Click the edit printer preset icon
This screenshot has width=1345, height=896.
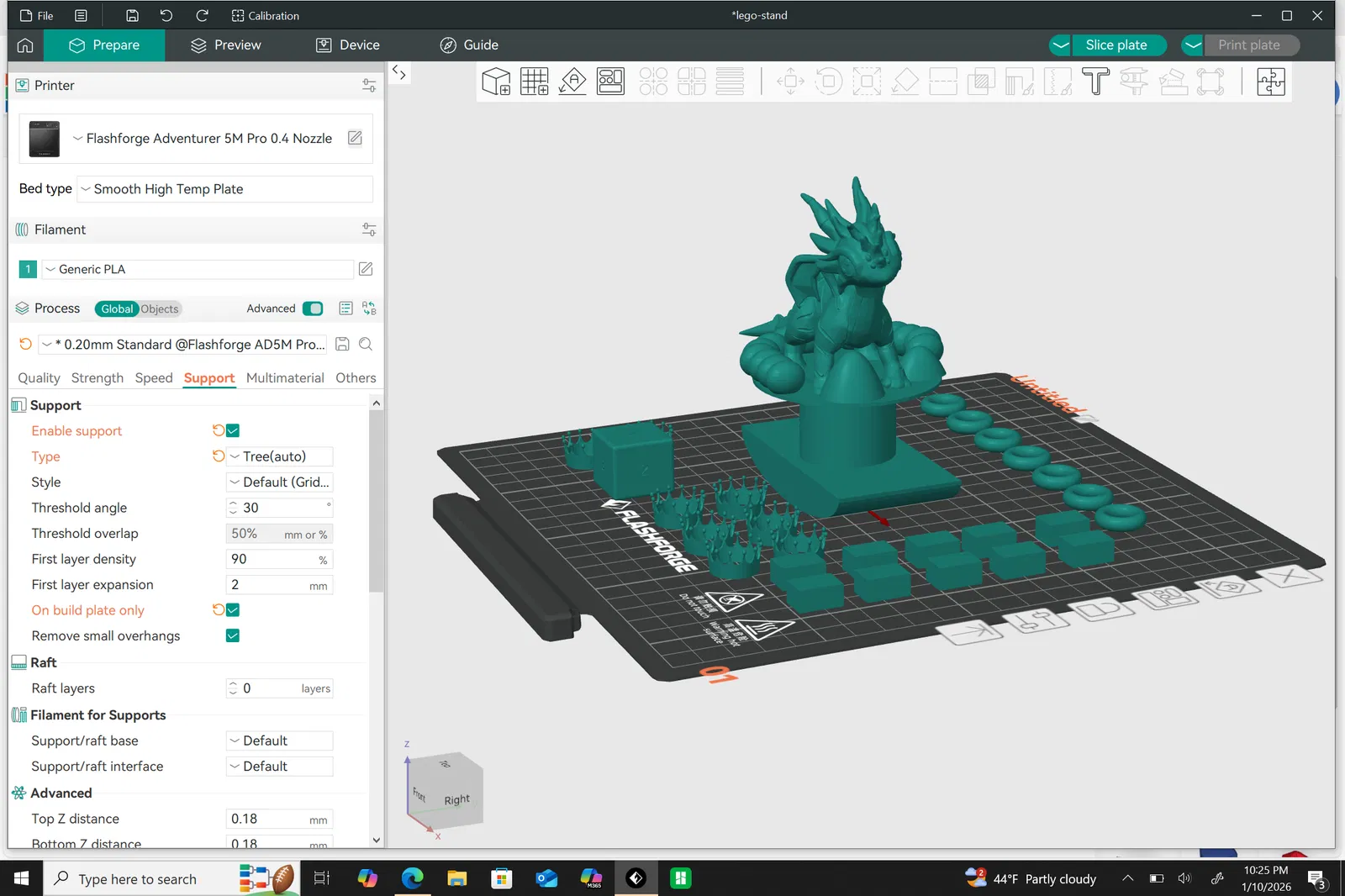(355, 138)
